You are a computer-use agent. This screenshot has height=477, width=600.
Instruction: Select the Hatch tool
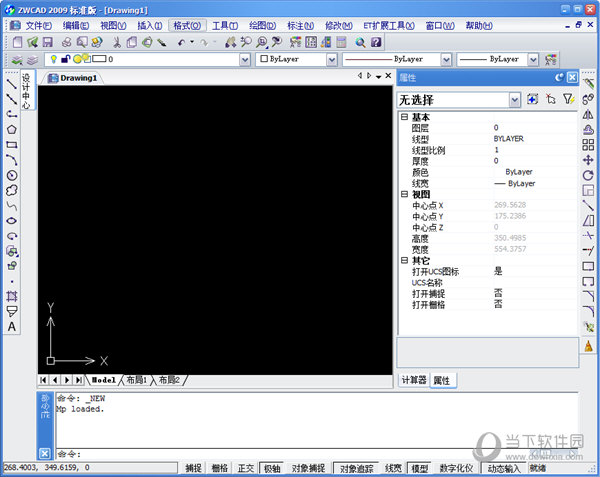click(11, 296)
